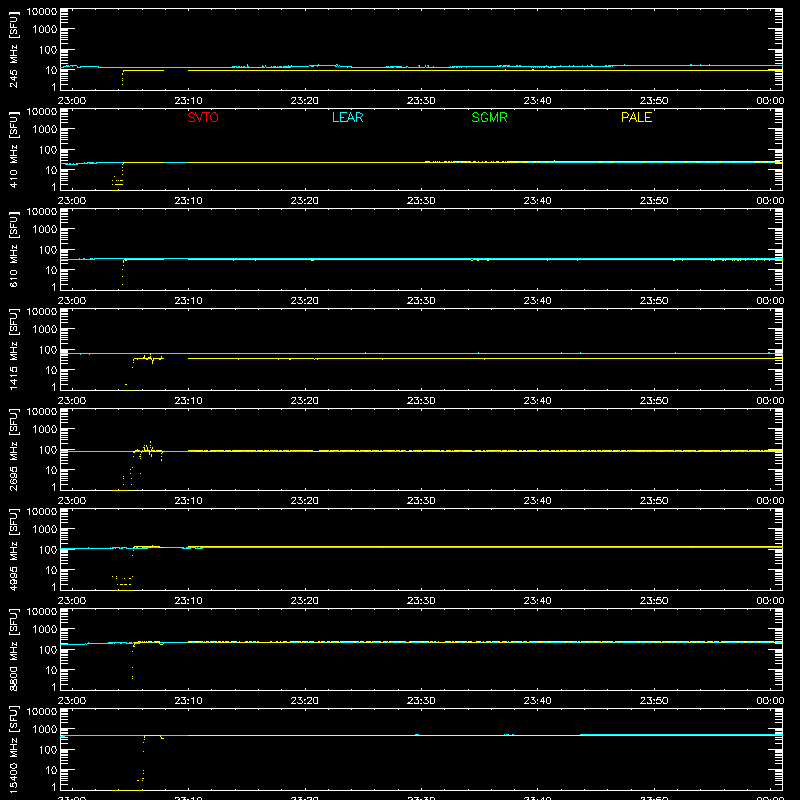
Task: Click the yellow startup dots in the 4995 MHz plot
Action: [122, 582]
